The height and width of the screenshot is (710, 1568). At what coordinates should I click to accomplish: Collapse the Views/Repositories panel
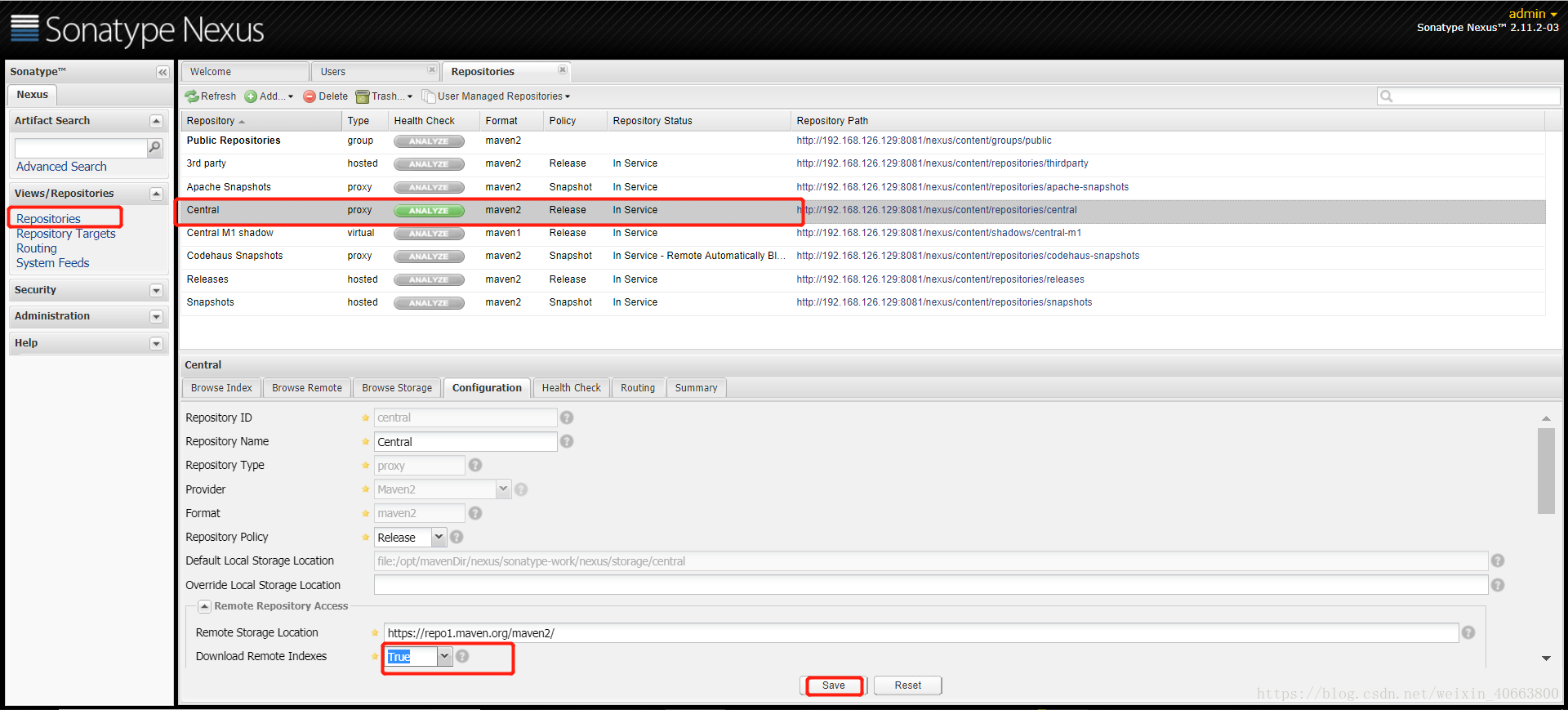coord(156,194)
